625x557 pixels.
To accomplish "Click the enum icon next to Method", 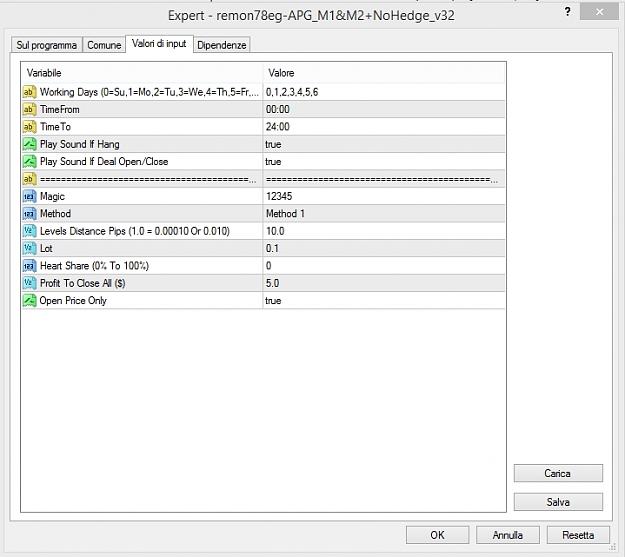I will tap(29, 214).
